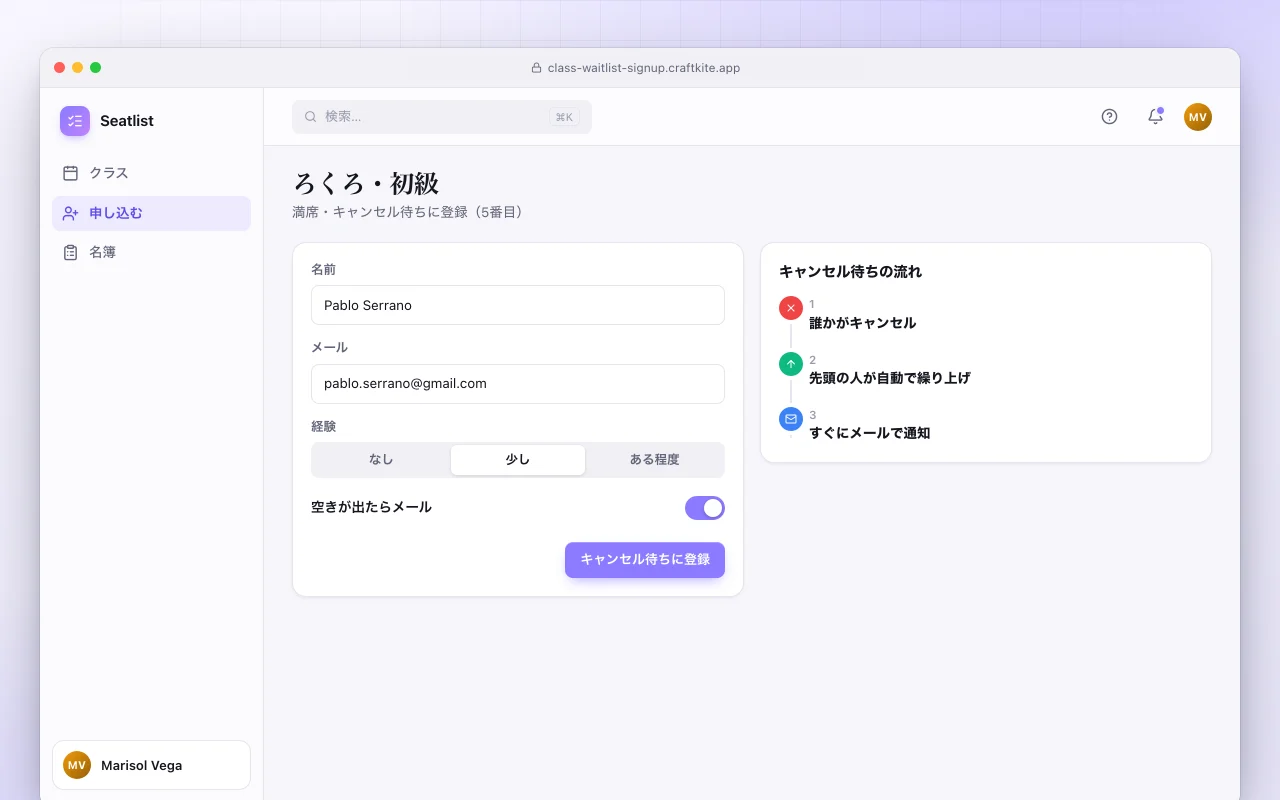This screenshot has width=1280, height=800.
Task: Click the メール field with pablo.serrano@gmail.com
Action: 518,384
